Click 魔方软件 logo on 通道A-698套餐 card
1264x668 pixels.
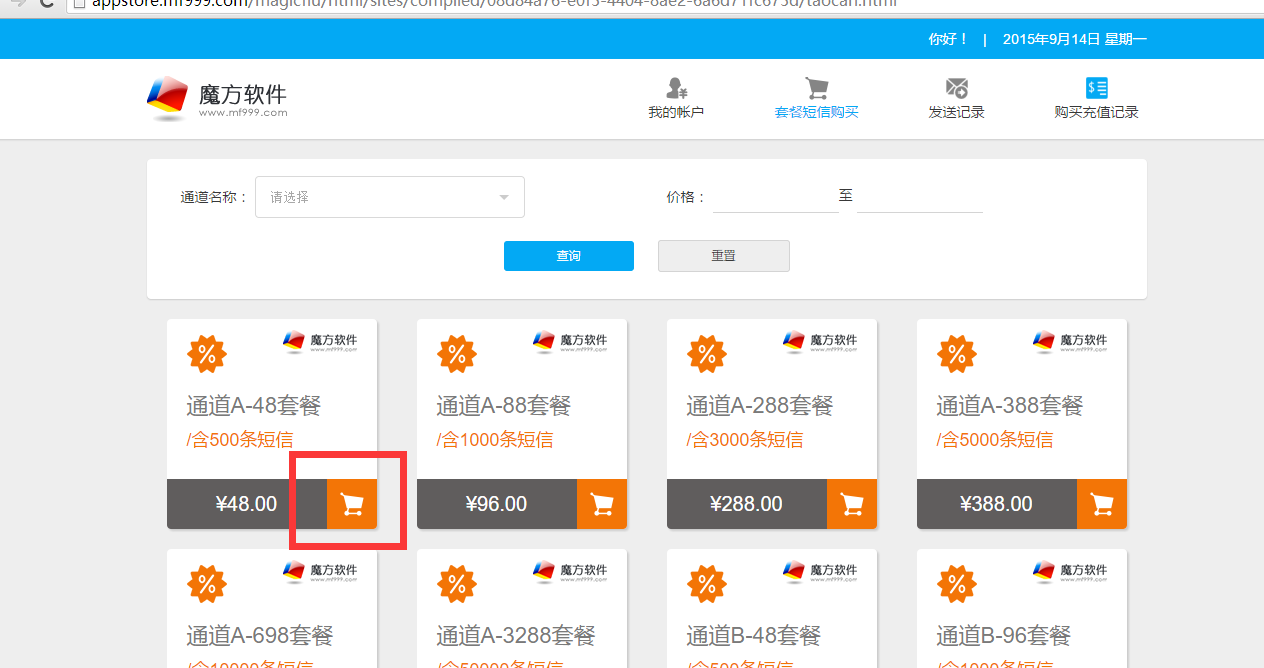click(320, 572)
